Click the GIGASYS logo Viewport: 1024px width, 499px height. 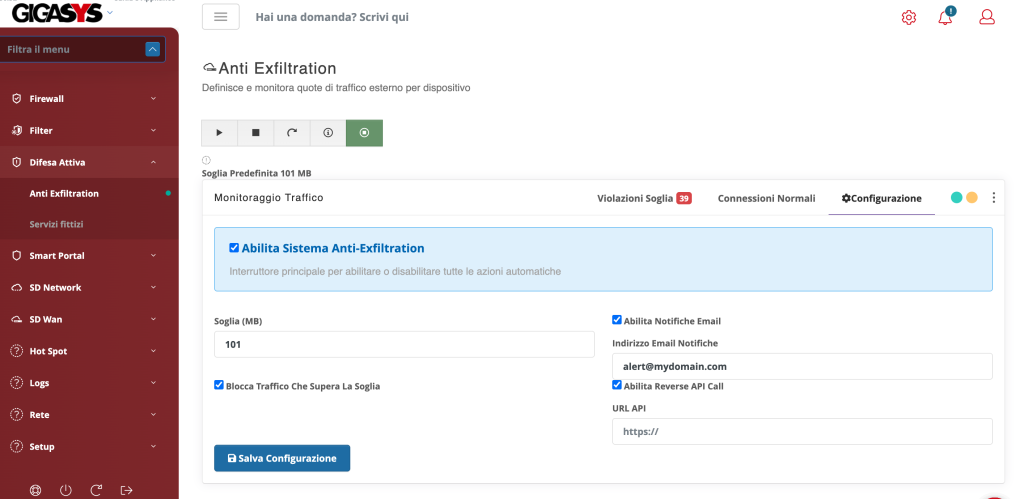(57, 13)
